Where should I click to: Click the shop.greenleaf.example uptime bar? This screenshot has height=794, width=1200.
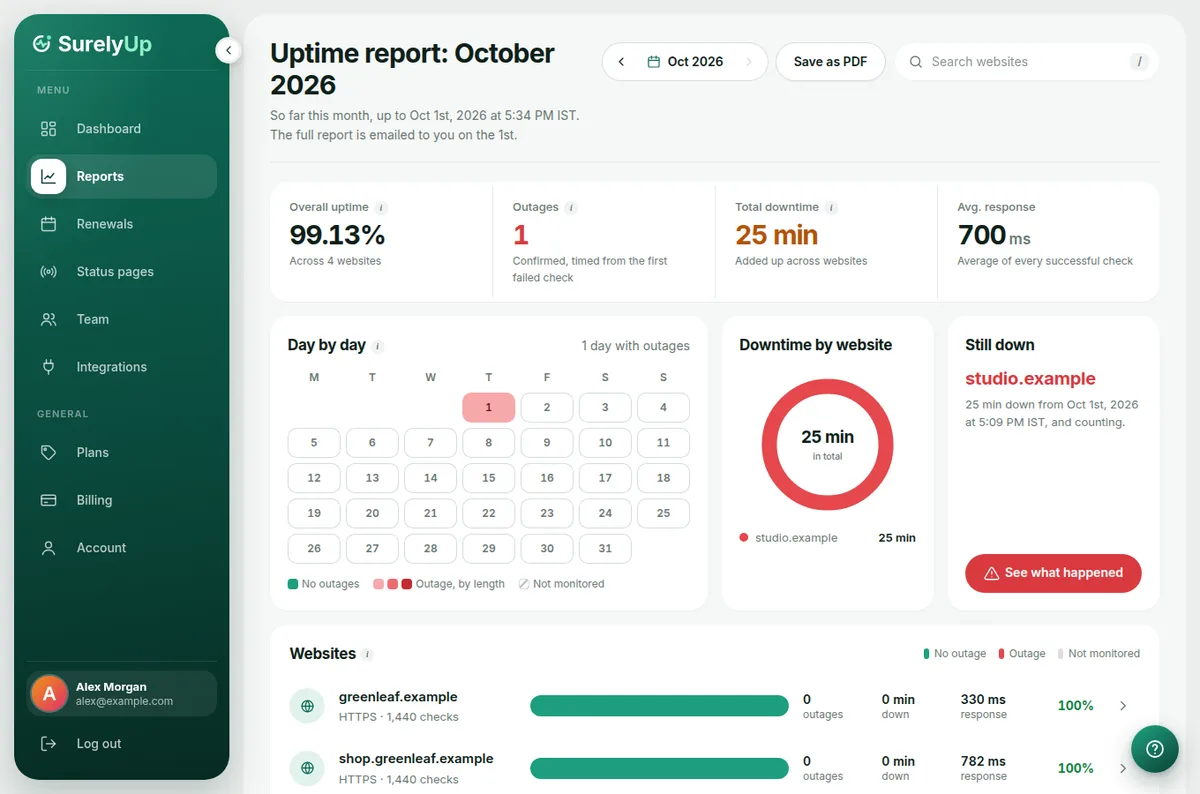(659, 768)
